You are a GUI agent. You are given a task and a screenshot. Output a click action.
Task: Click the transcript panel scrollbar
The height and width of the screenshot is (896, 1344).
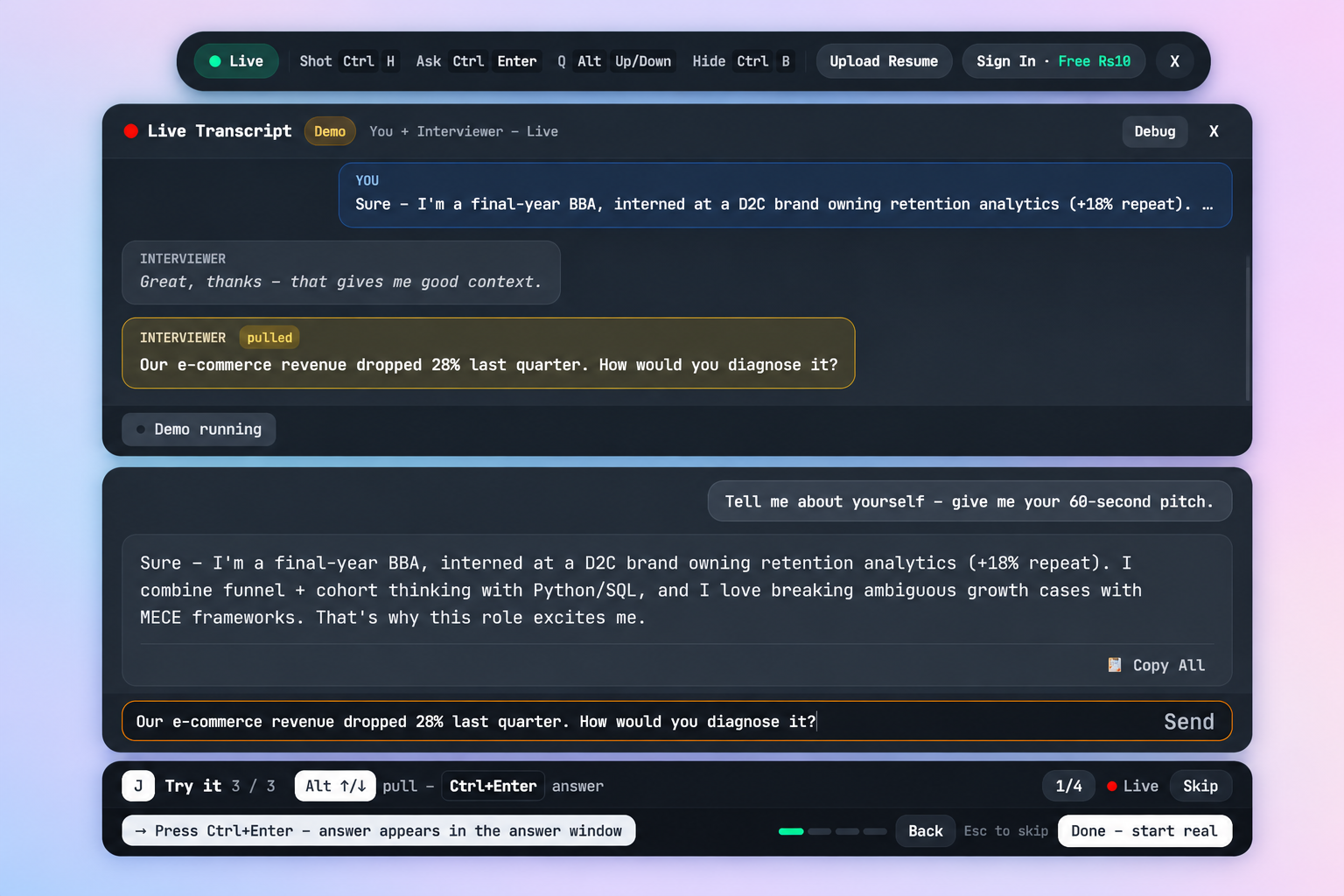[1248, 328]
